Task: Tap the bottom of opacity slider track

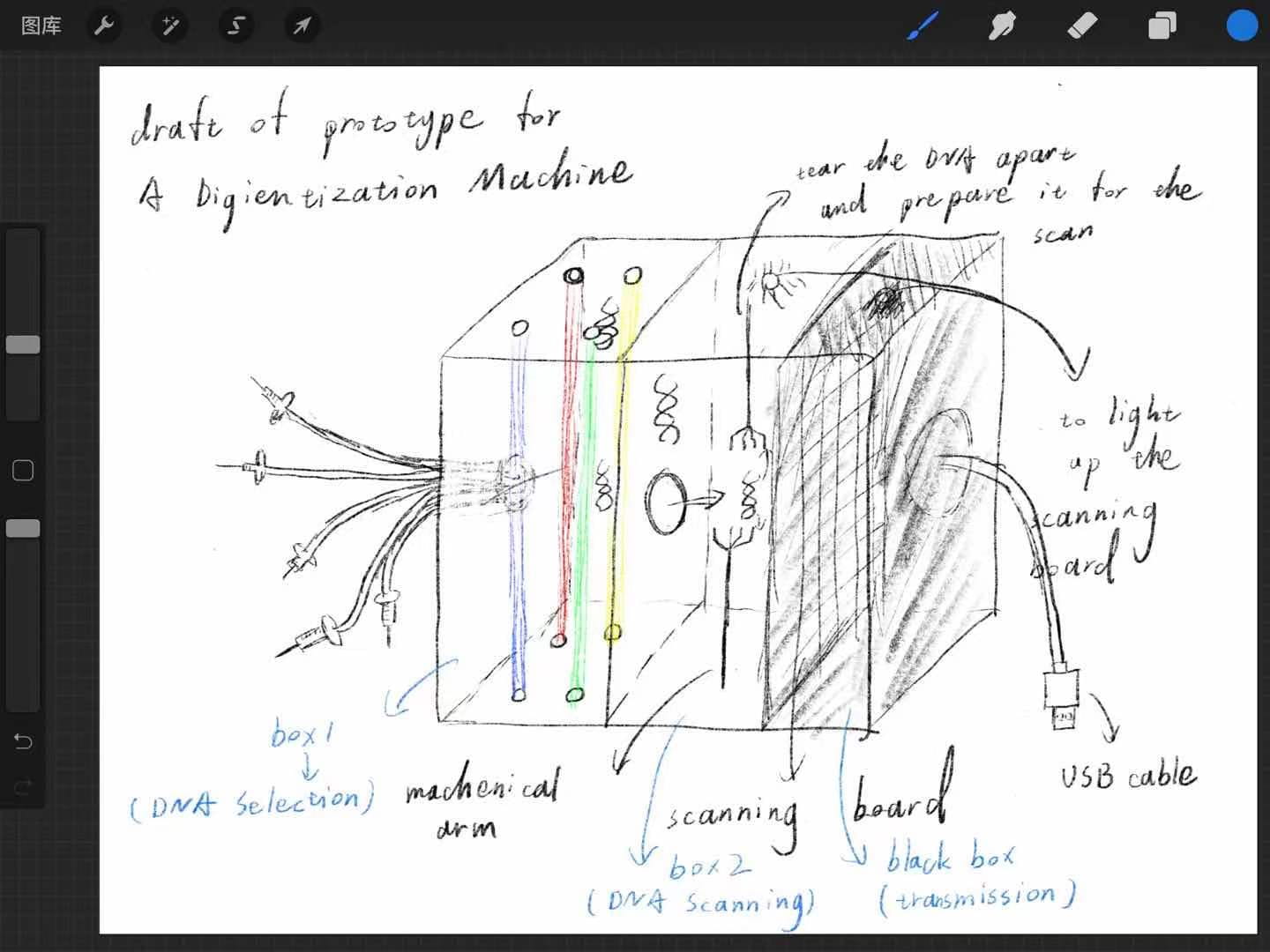Action: tap(23, 696)
